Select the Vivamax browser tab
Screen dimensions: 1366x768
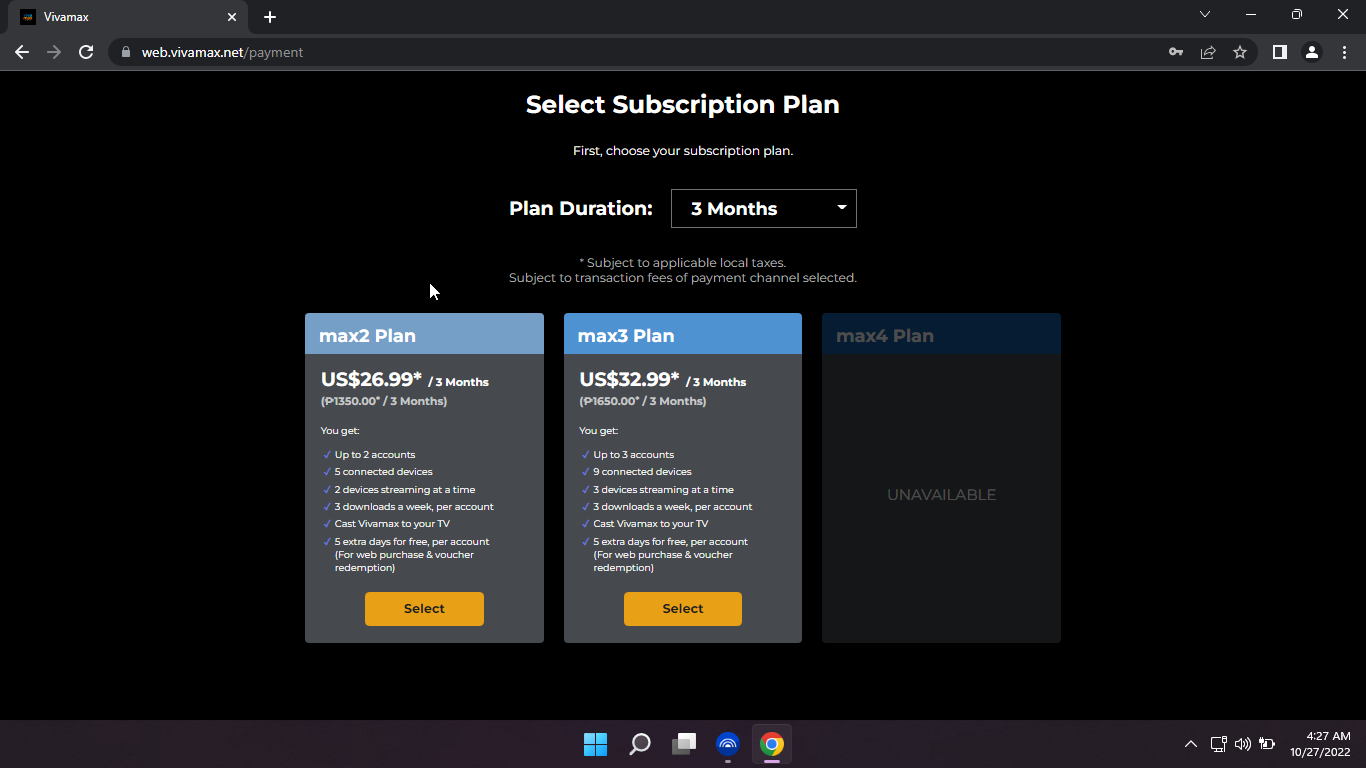coord(128,17)
